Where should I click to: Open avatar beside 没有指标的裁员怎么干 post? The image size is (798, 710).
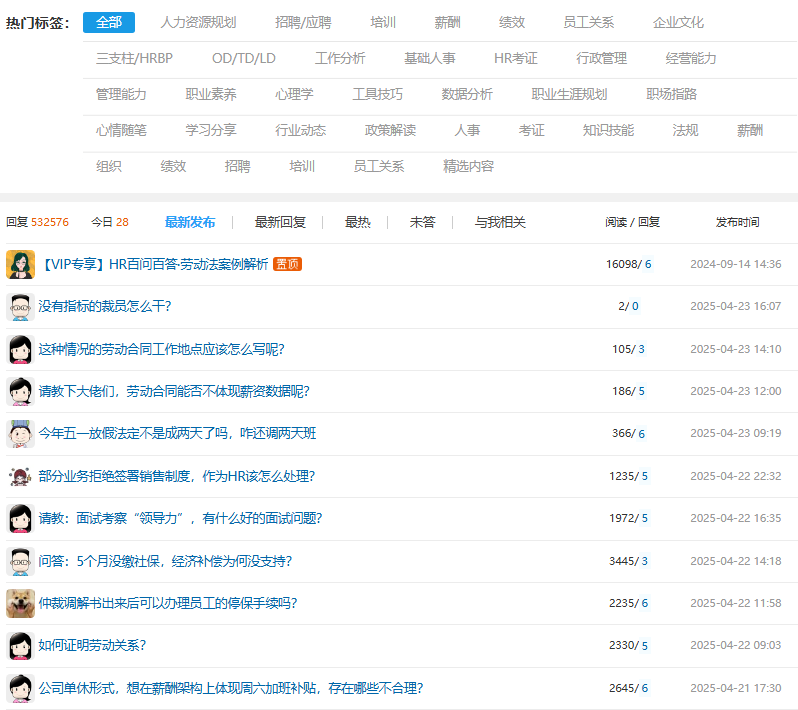pyautogui.click(x=20, y=307)
